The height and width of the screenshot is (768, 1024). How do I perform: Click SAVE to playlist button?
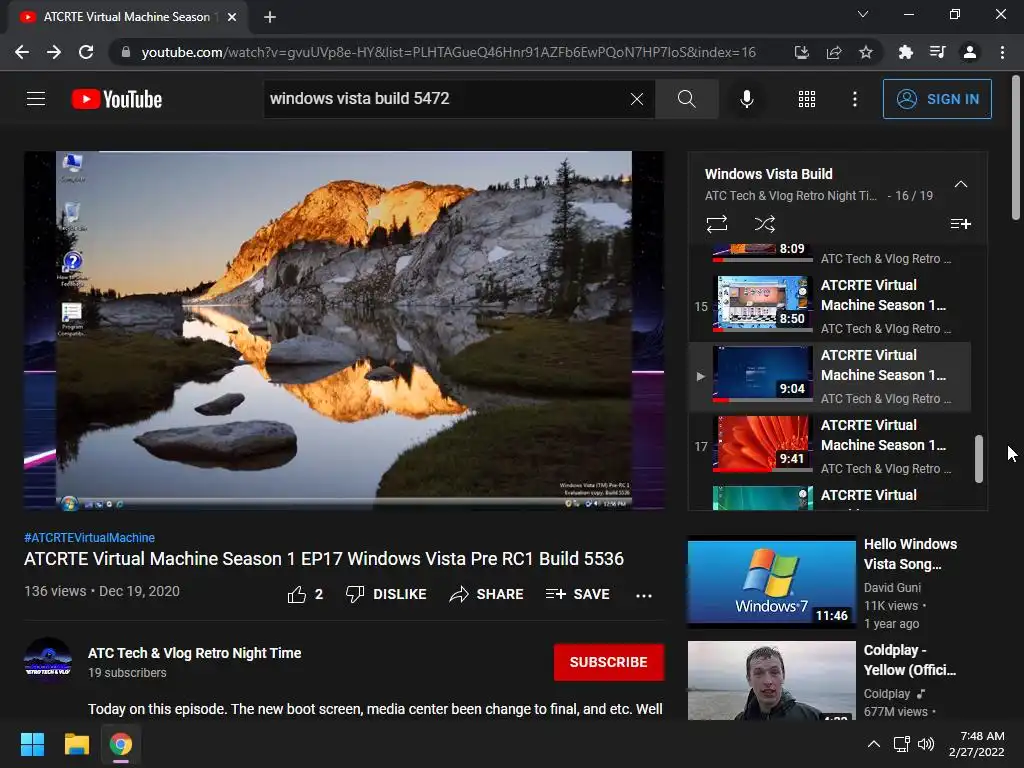(x=578, y=594)
